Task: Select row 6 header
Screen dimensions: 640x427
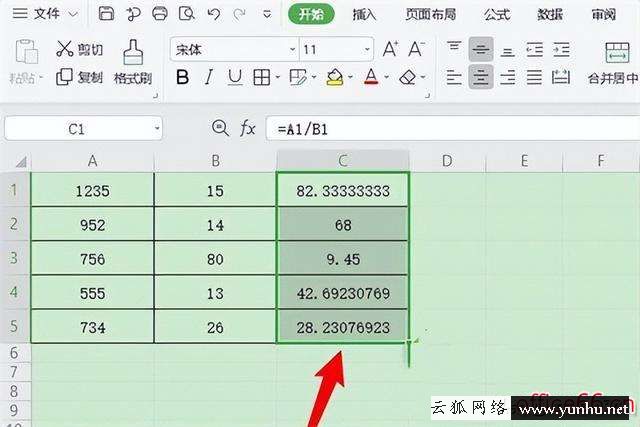Action: [x=15, y=353]
